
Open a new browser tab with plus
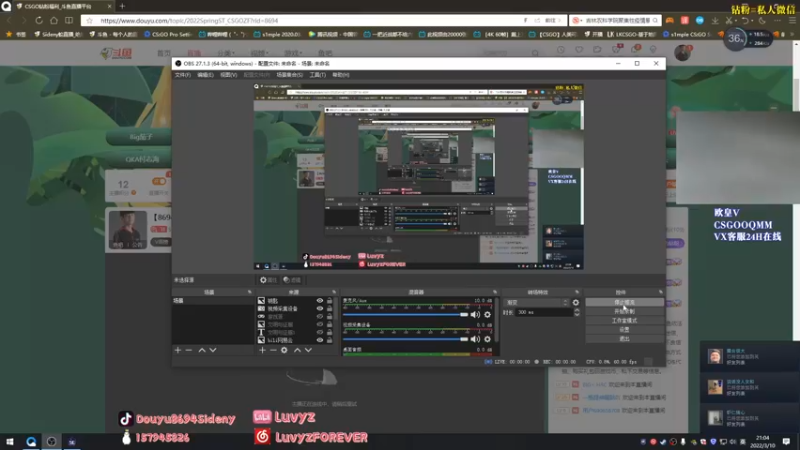click(x=122, y=6)
